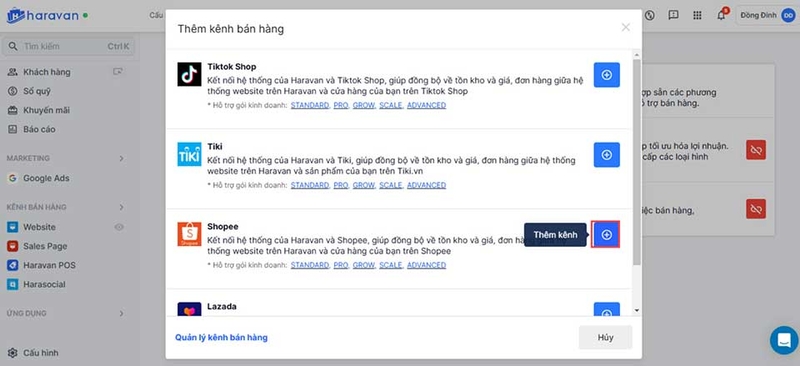Click the Tìm kiếm search field
The image size is (800, 366).
[x=69, y=46]
